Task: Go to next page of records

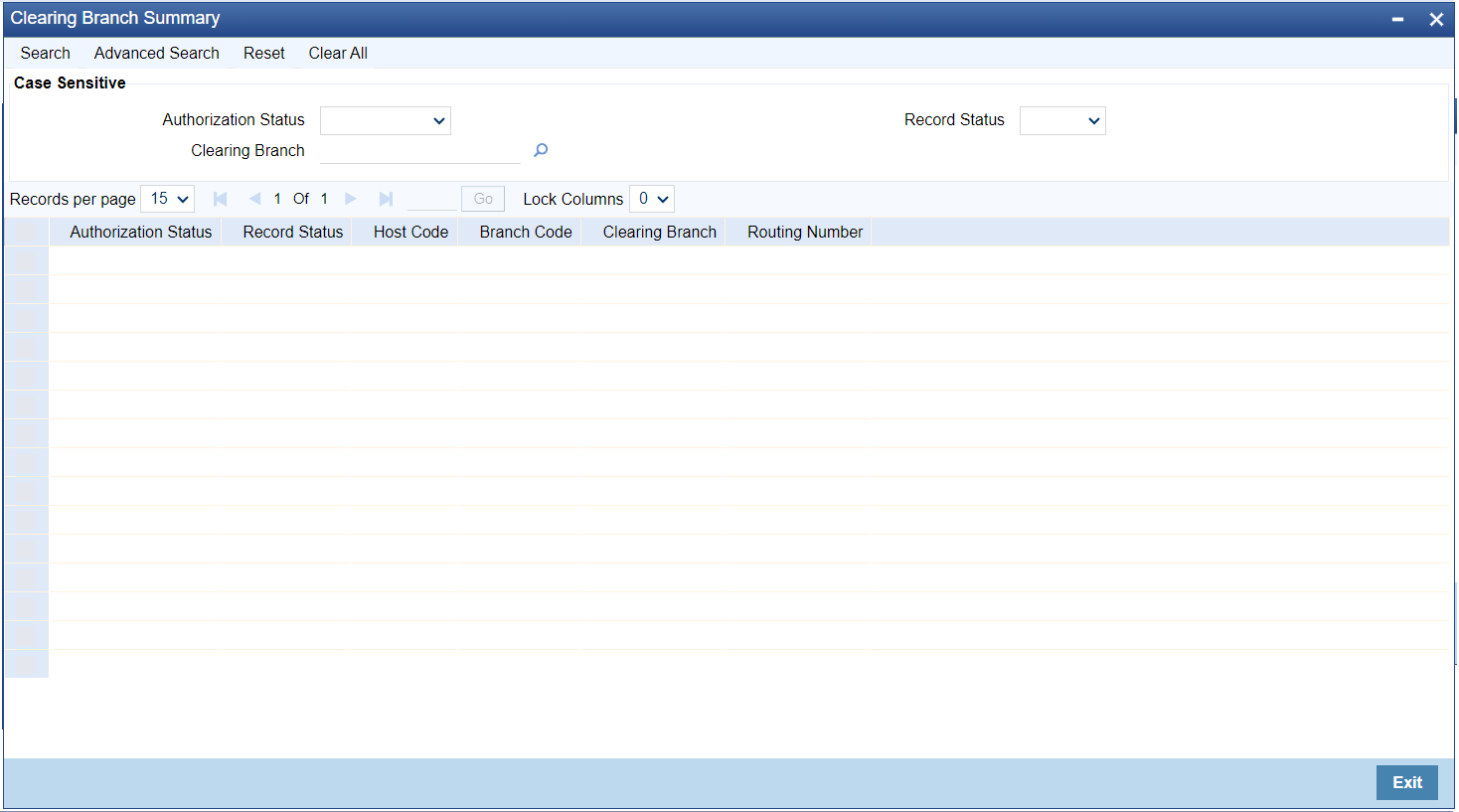Action: pyautogui.click(x=350, y=199)
